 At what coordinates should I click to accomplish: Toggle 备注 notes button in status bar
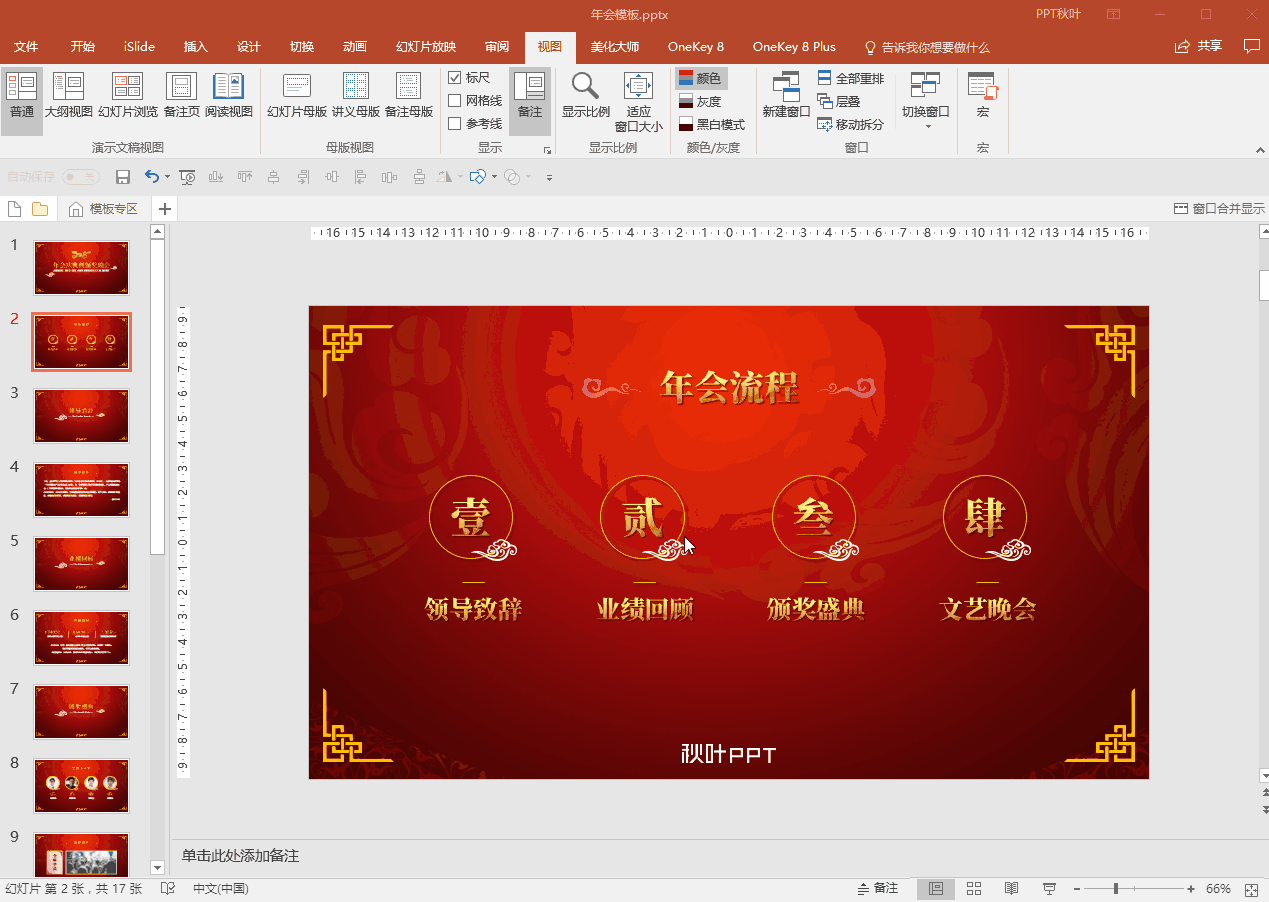(x=878, y=888)
